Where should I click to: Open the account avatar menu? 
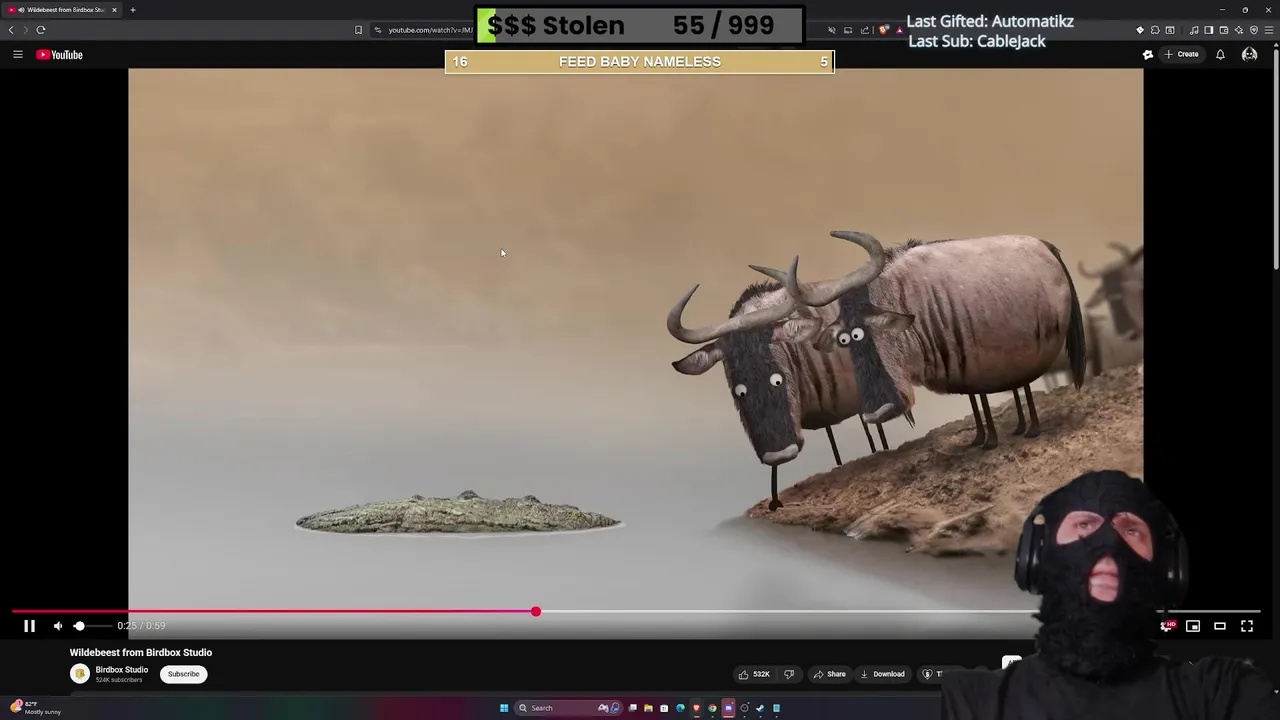point(1249,54)
